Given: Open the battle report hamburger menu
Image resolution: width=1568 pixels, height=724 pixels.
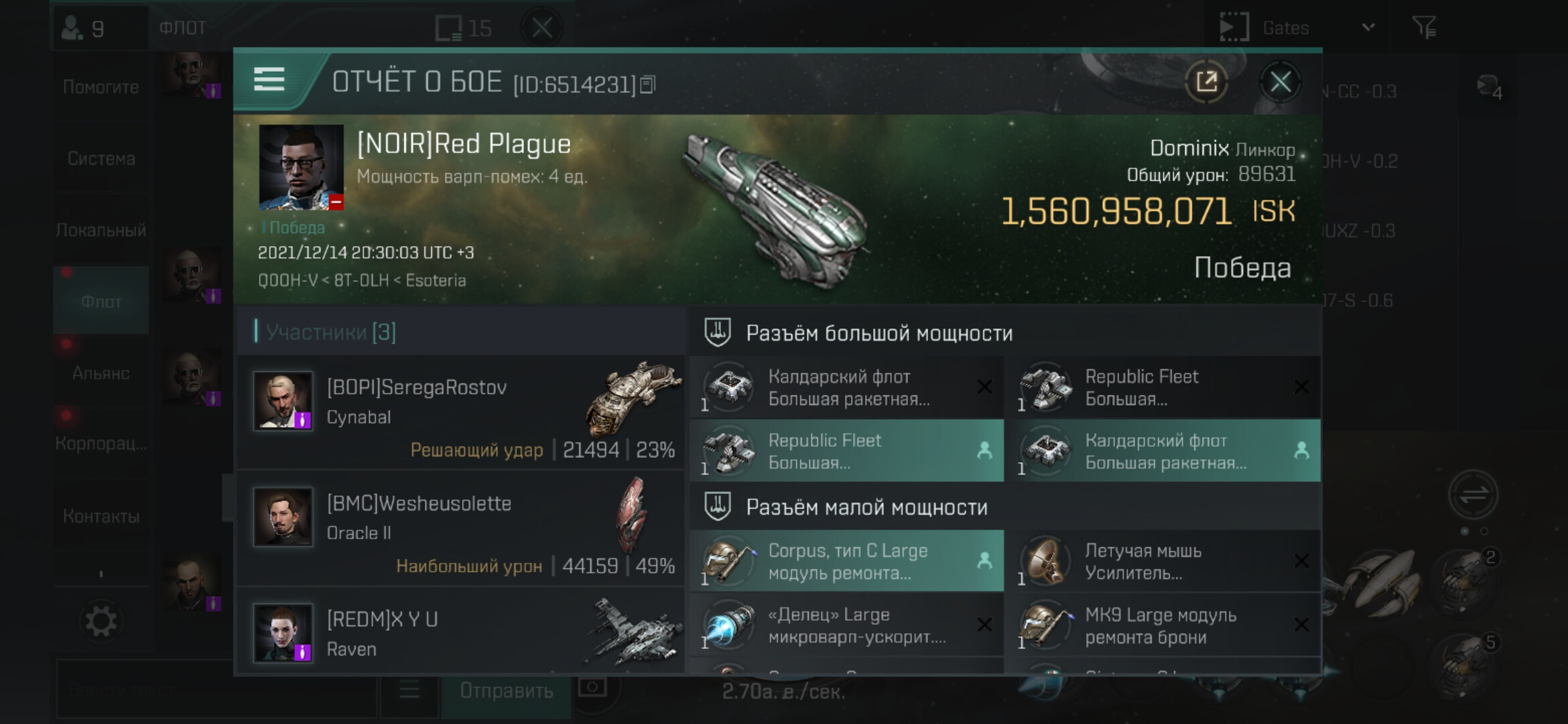Looking at the screenshot, I should tap(269, 80).
